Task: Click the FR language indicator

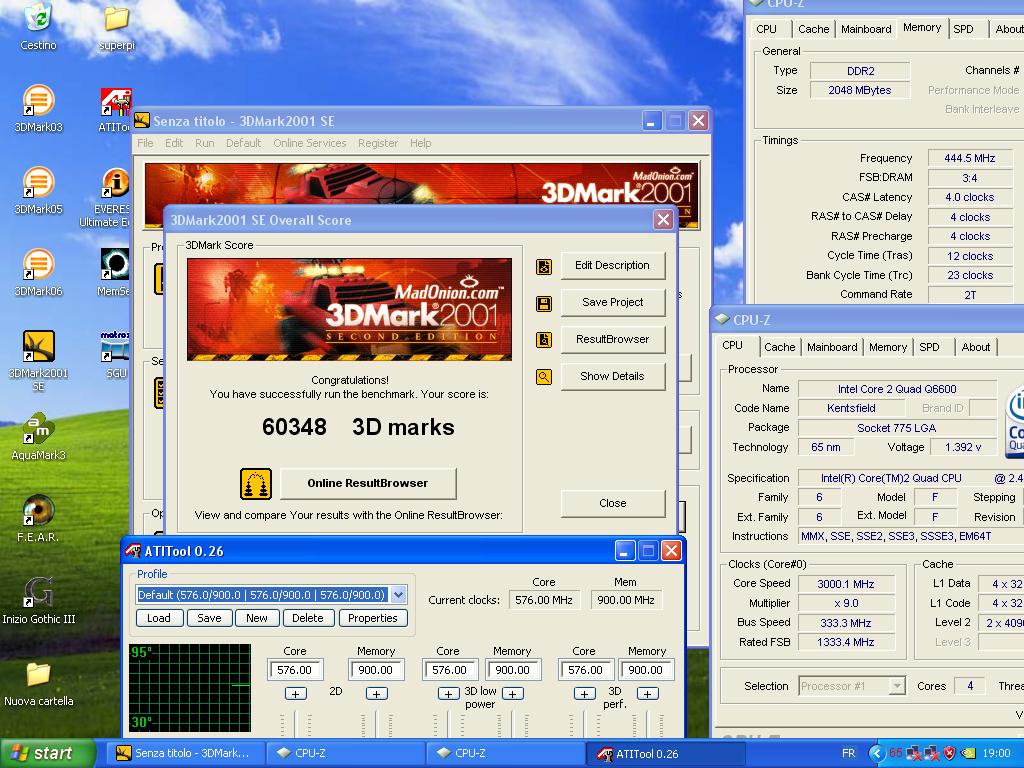Action: 848,753
